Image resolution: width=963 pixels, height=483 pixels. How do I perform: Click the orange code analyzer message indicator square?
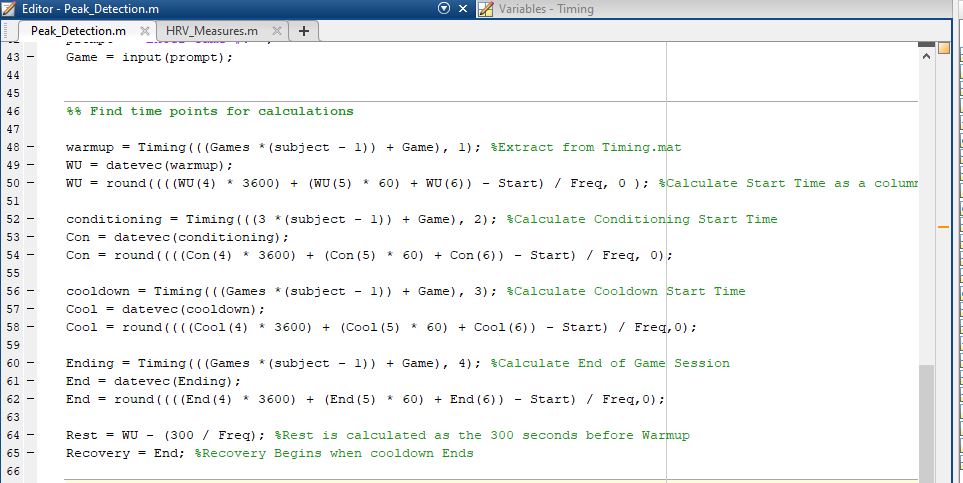(x=944, y=49)
